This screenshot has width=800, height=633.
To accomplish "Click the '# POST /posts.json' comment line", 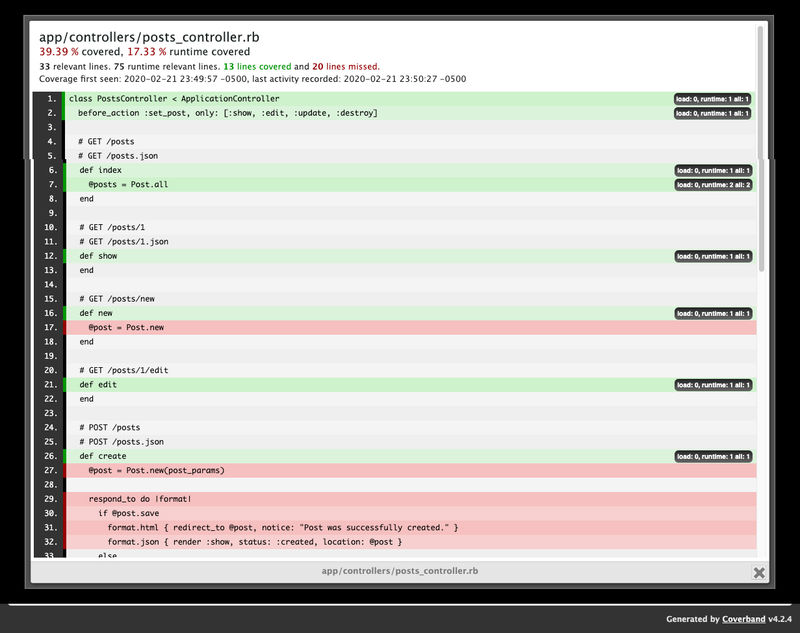I will point(410,441).
